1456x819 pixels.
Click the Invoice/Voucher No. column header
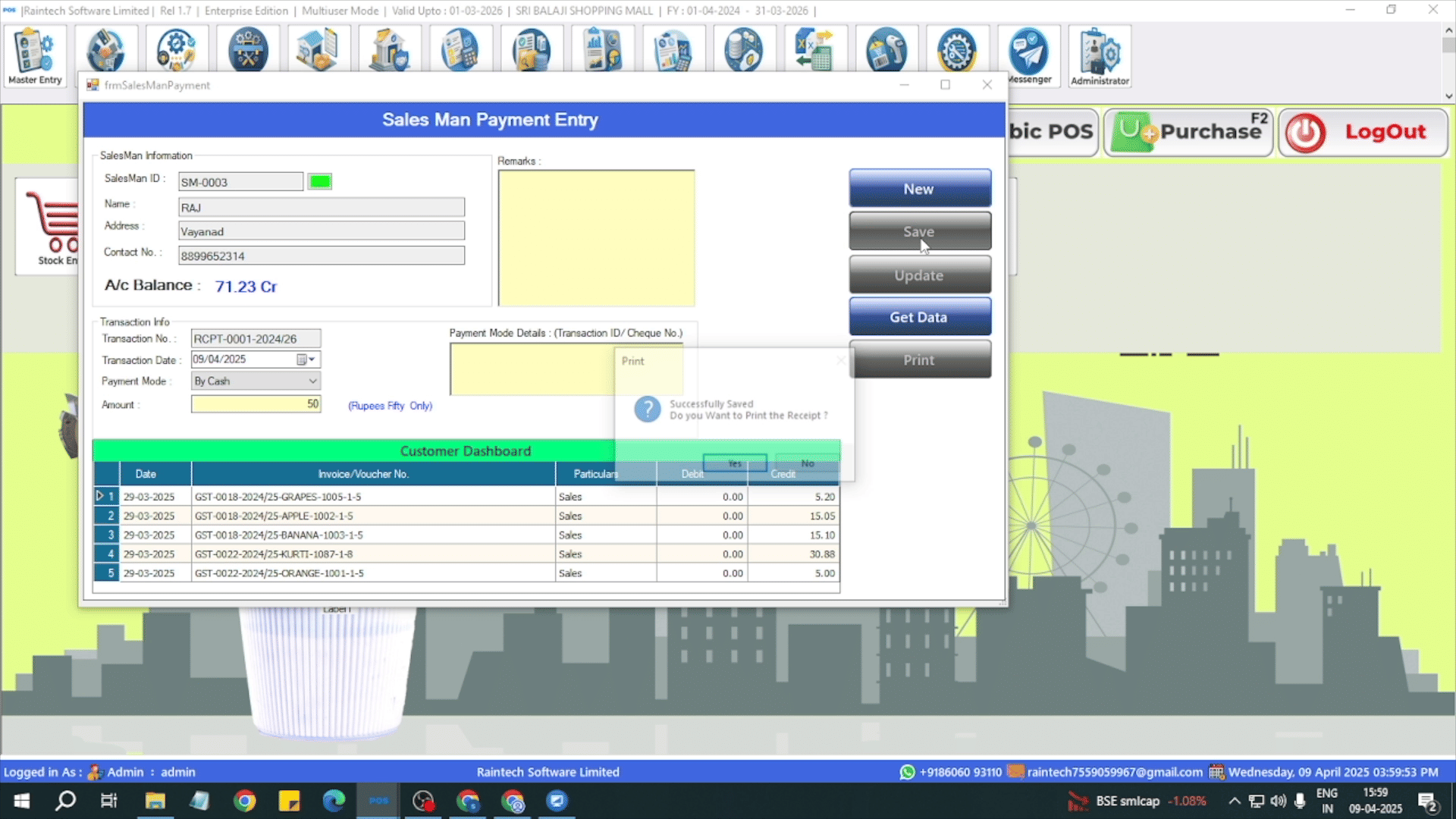pyautogui.click(x=363, y=474)
